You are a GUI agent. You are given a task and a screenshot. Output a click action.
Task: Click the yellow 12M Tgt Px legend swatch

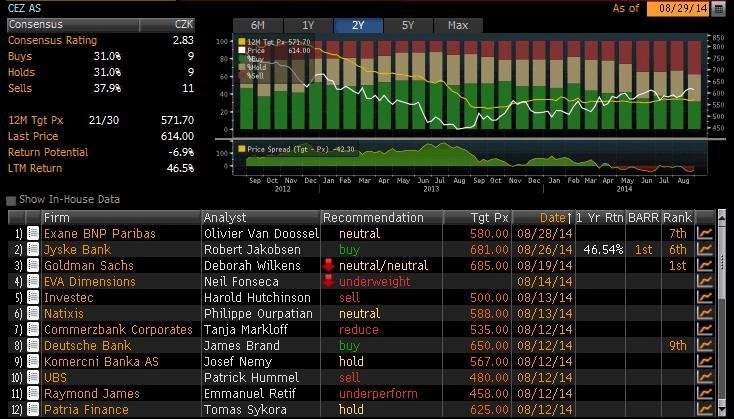(x=242, y=42)
